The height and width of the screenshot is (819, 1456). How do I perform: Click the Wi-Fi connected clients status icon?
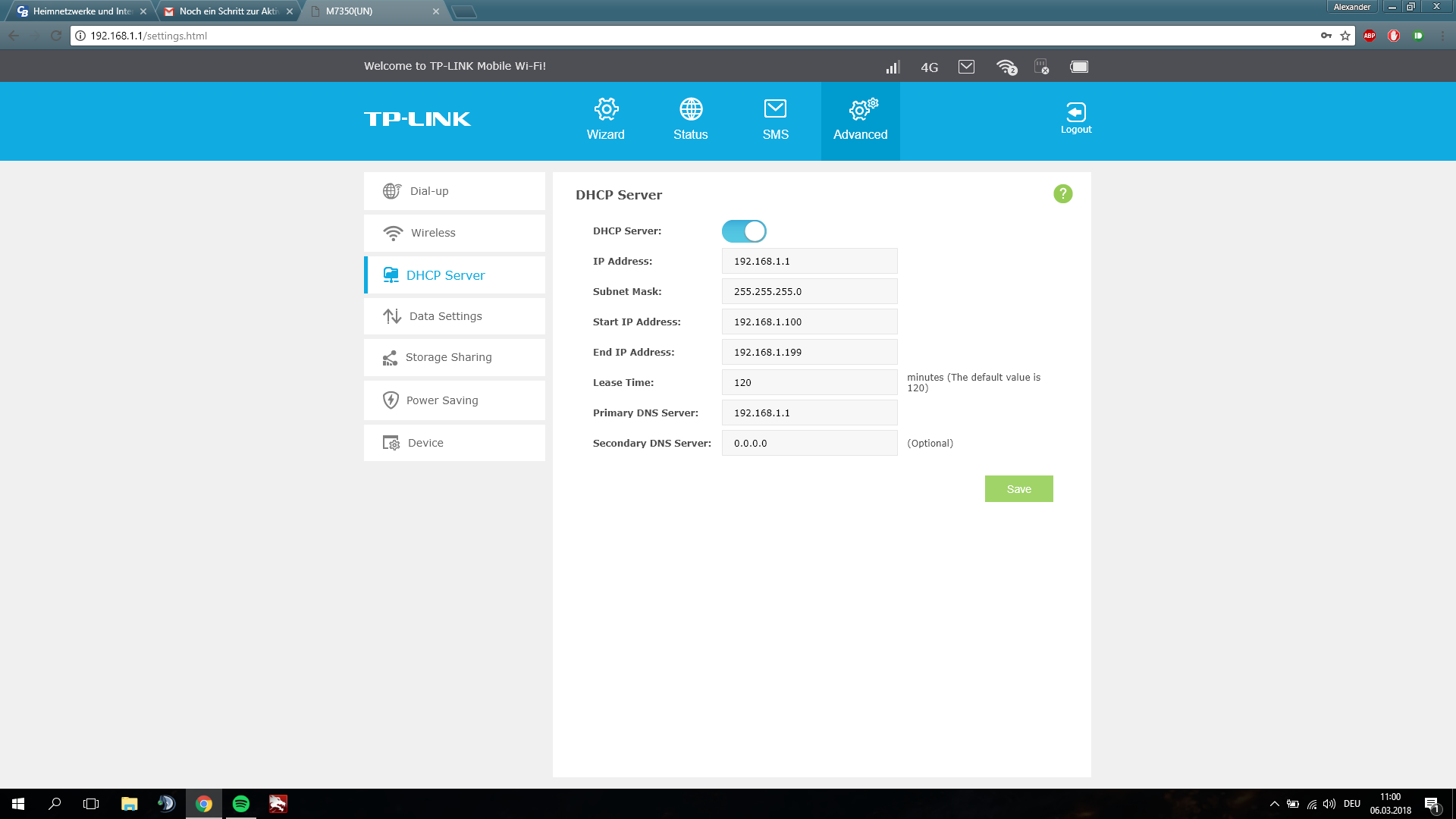(1006, 67)
